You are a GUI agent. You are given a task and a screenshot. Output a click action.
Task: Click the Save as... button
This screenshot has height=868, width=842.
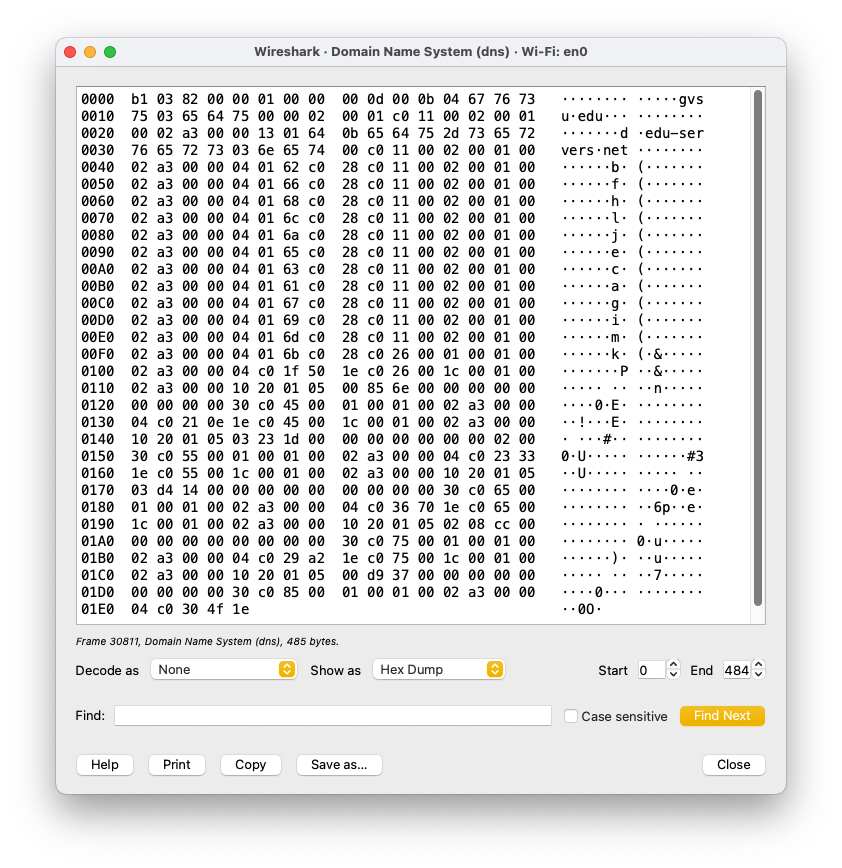pyautogui.click(x=339, y=764)
